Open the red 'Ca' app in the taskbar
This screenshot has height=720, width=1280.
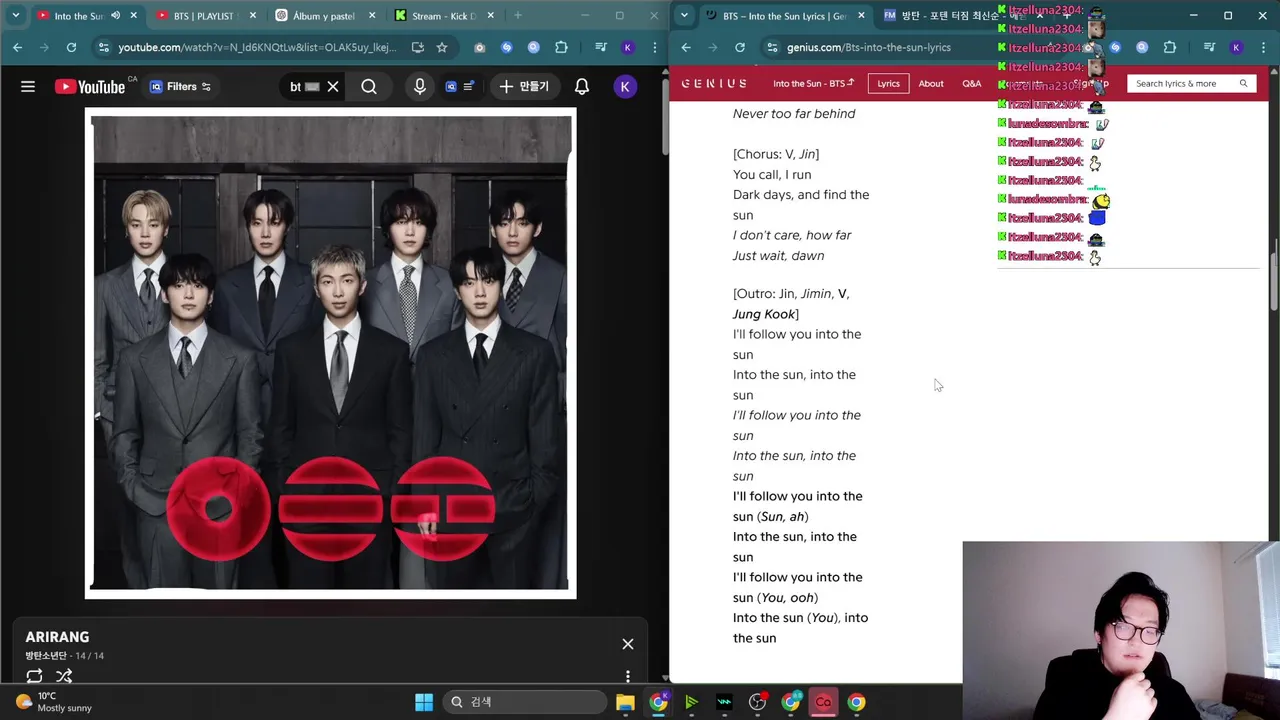pos(823,702)
